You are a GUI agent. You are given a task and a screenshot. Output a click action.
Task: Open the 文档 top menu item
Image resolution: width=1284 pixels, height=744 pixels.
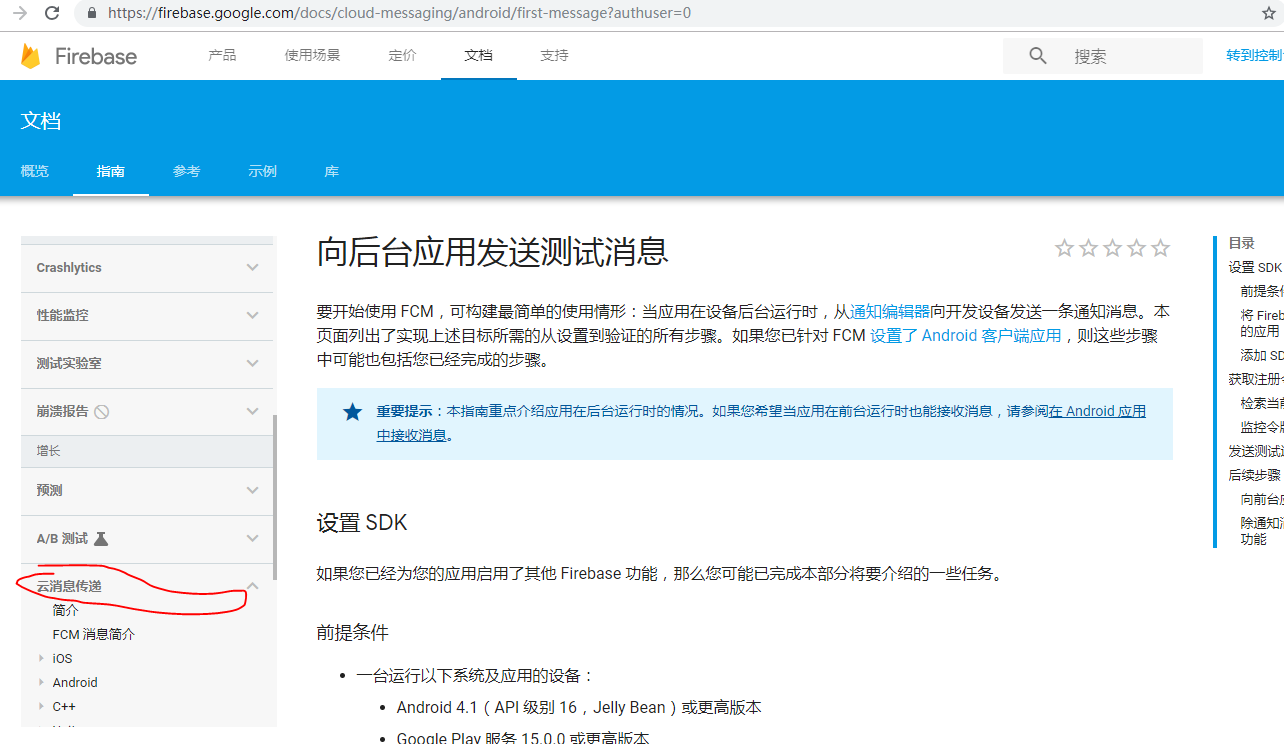point(478,55)
